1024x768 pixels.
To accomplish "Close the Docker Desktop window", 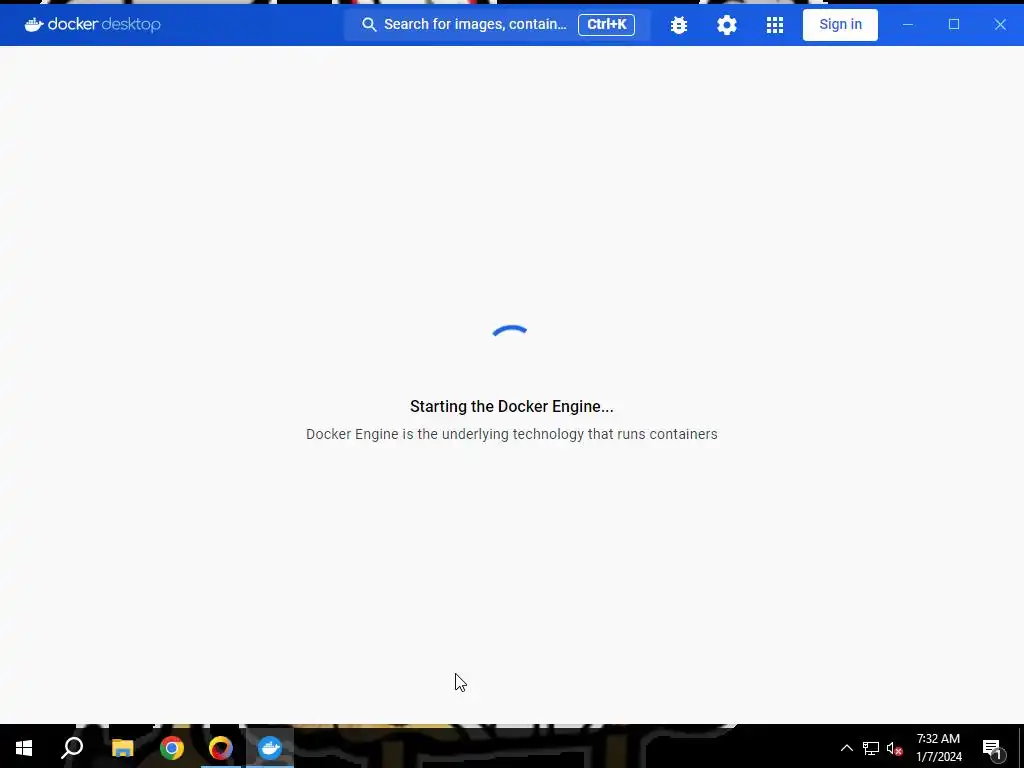I will [x=1000, y=24].
